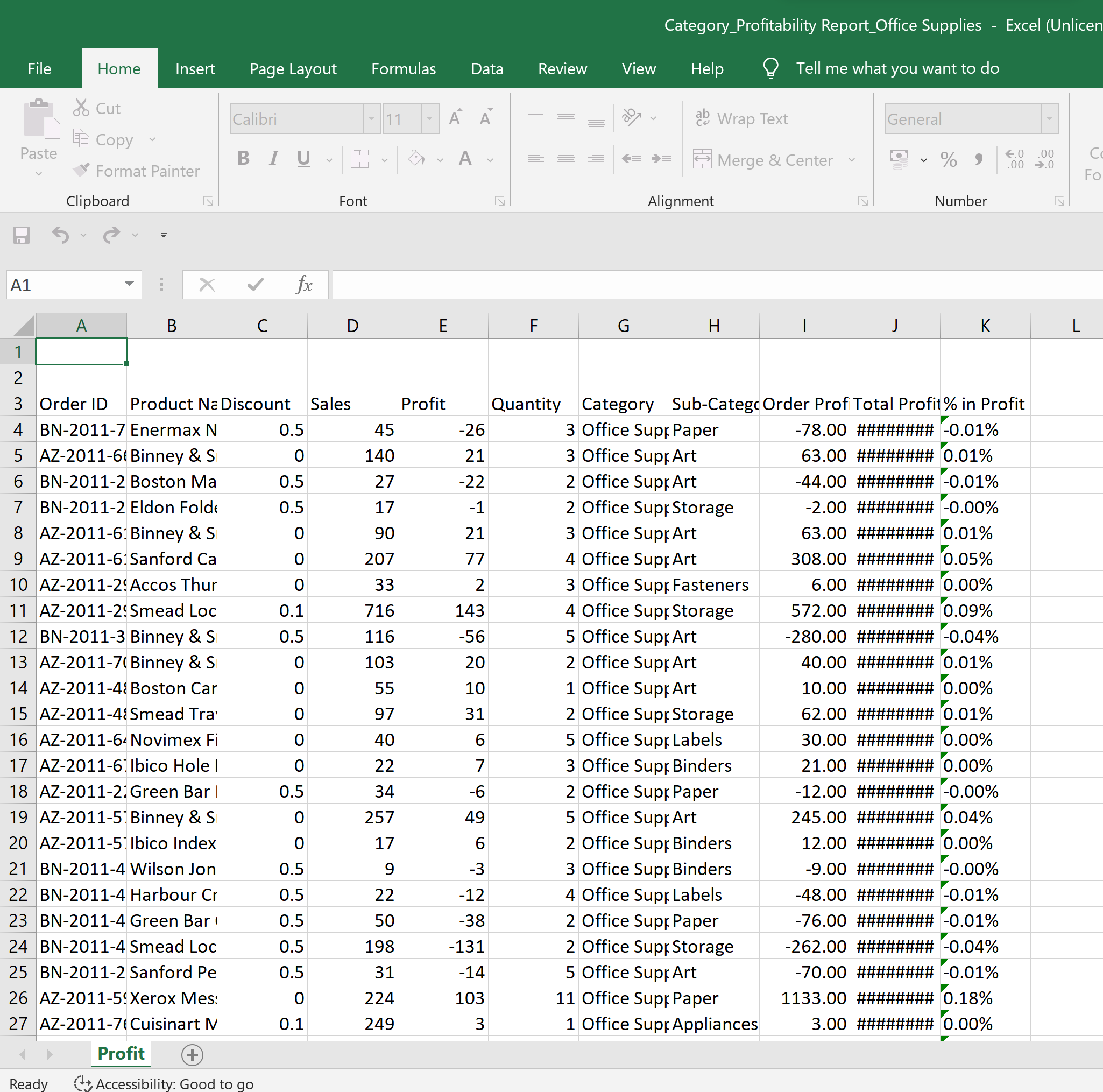This screenshot has width=1103, height=1092.
Task: Add a new worksheet
Action: point(192,1054)
